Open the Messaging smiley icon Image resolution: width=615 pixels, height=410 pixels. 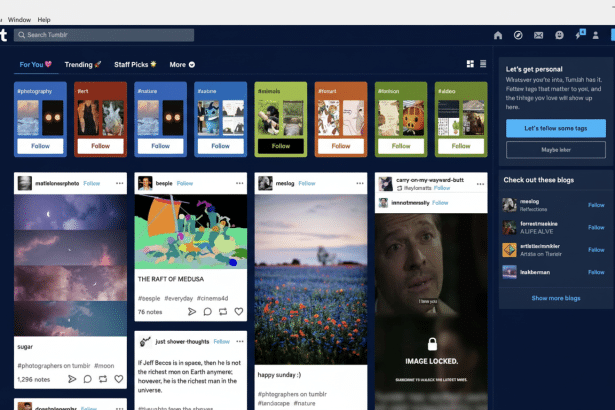click(559, 35)
